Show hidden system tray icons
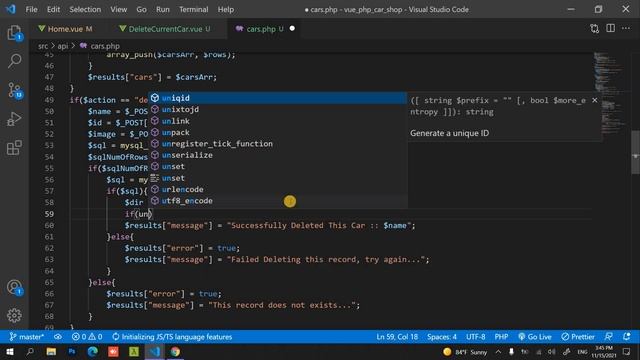Image resolution: width=640 pixels, height=360 pixels. click(498, 352)
